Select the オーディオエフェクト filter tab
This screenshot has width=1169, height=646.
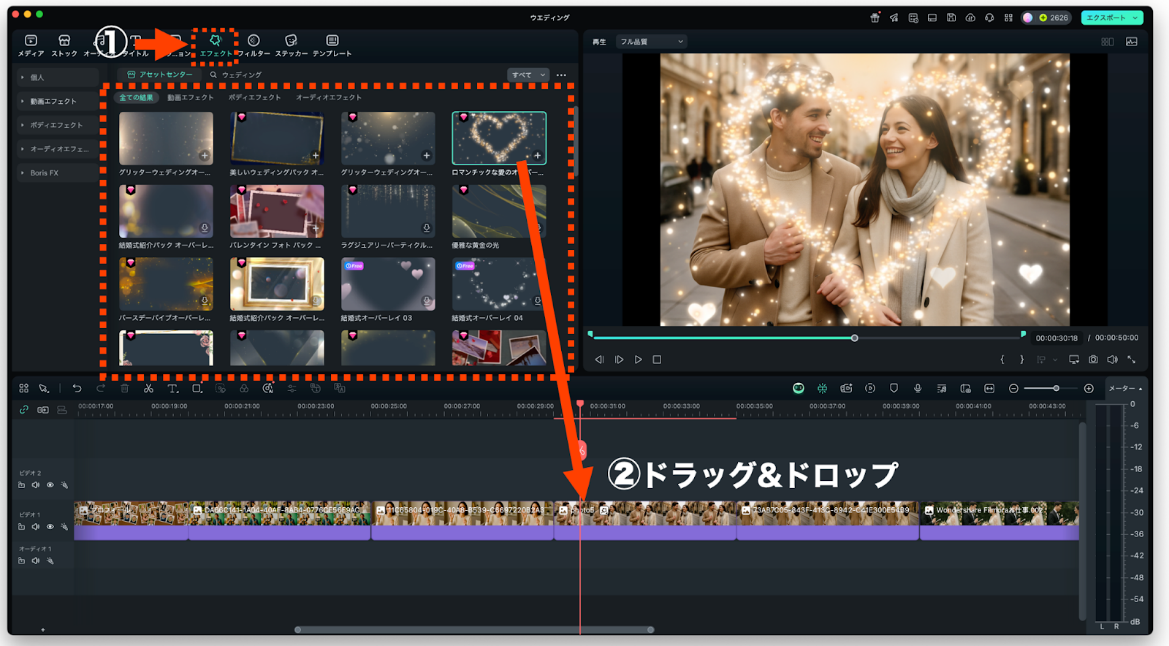click(x=329, y=98)
